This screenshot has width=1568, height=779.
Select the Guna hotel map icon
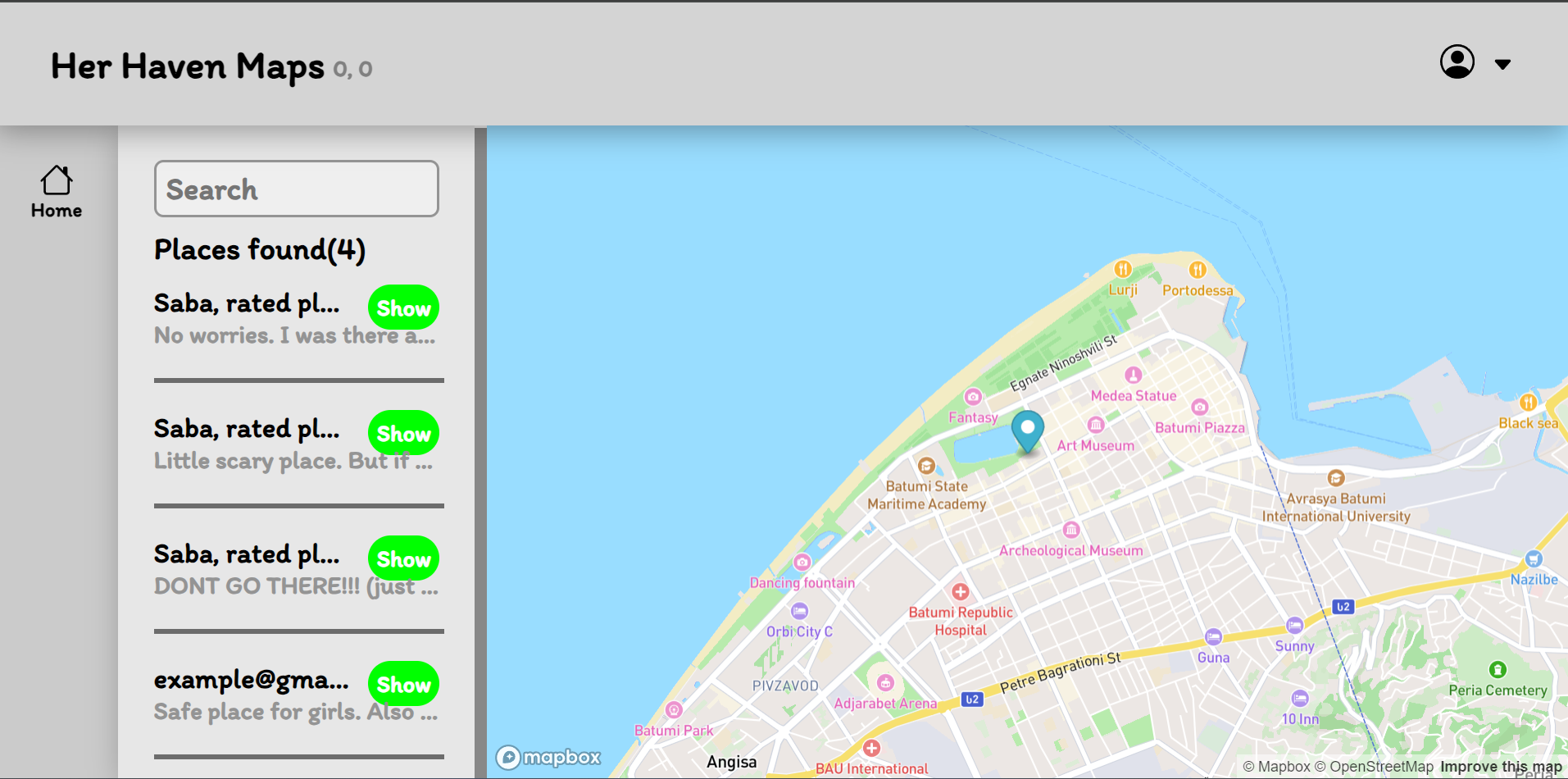coord(1213,637)
